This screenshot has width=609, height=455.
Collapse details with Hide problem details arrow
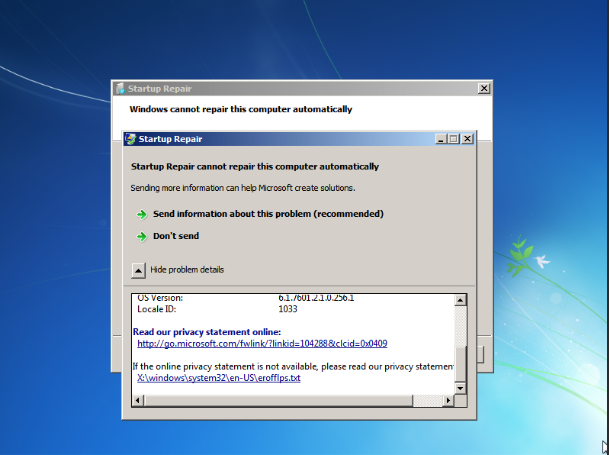pyautogui.click(x=138, y=270)
